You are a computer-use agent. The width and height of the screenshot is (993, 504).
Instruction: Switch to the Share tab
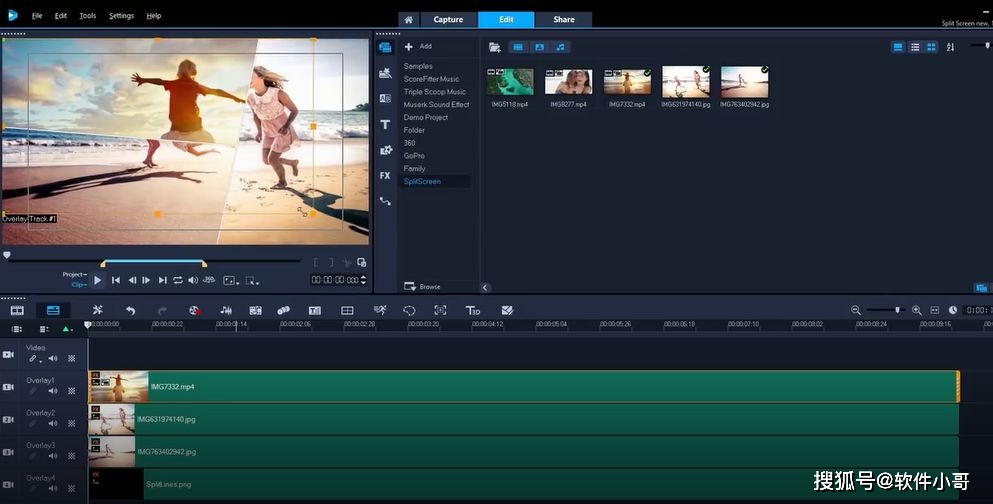click(x=564, y=20)
